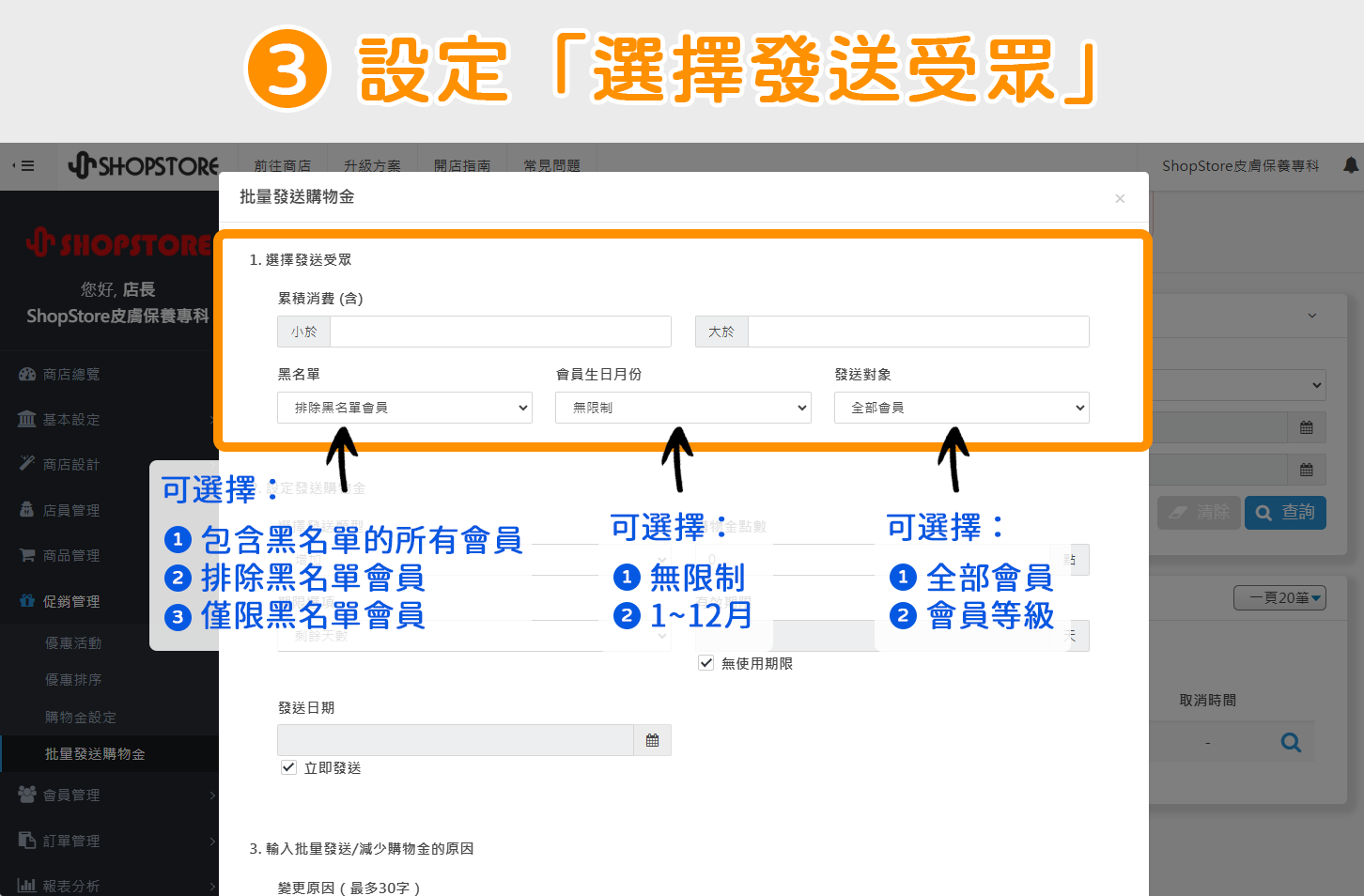Click the 會員管理 users icon

(x=27, y=795)
